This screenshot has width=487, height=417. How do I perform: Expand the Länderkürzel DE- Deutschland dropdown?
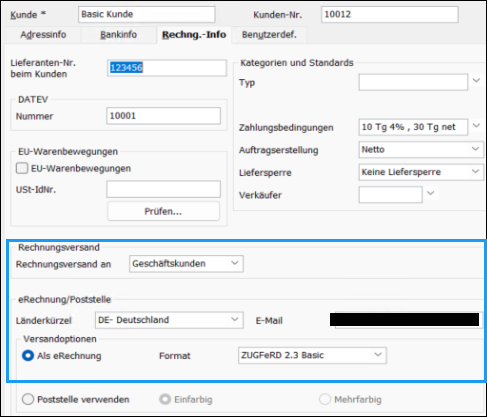[x=169, y=320]
